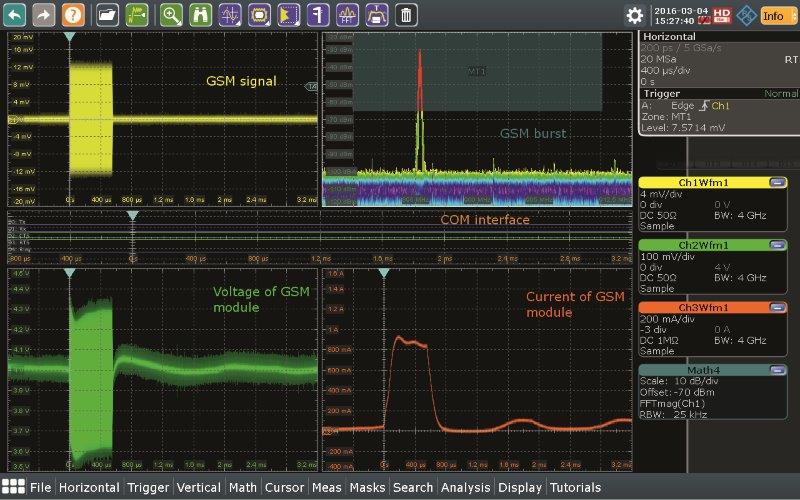
Task: Collapse the Ch2Wfm1 signal panel
Action: click(x=776, y=245)
